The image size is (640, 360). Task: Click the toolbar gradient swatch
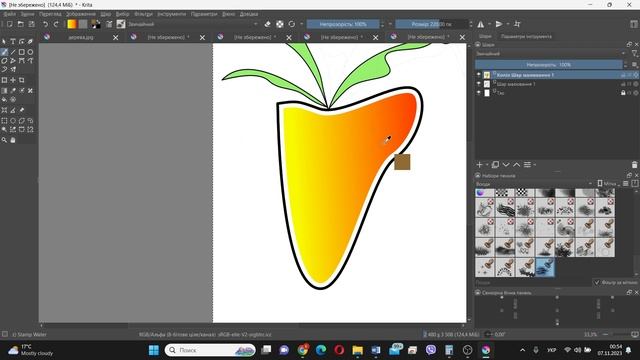72,24
